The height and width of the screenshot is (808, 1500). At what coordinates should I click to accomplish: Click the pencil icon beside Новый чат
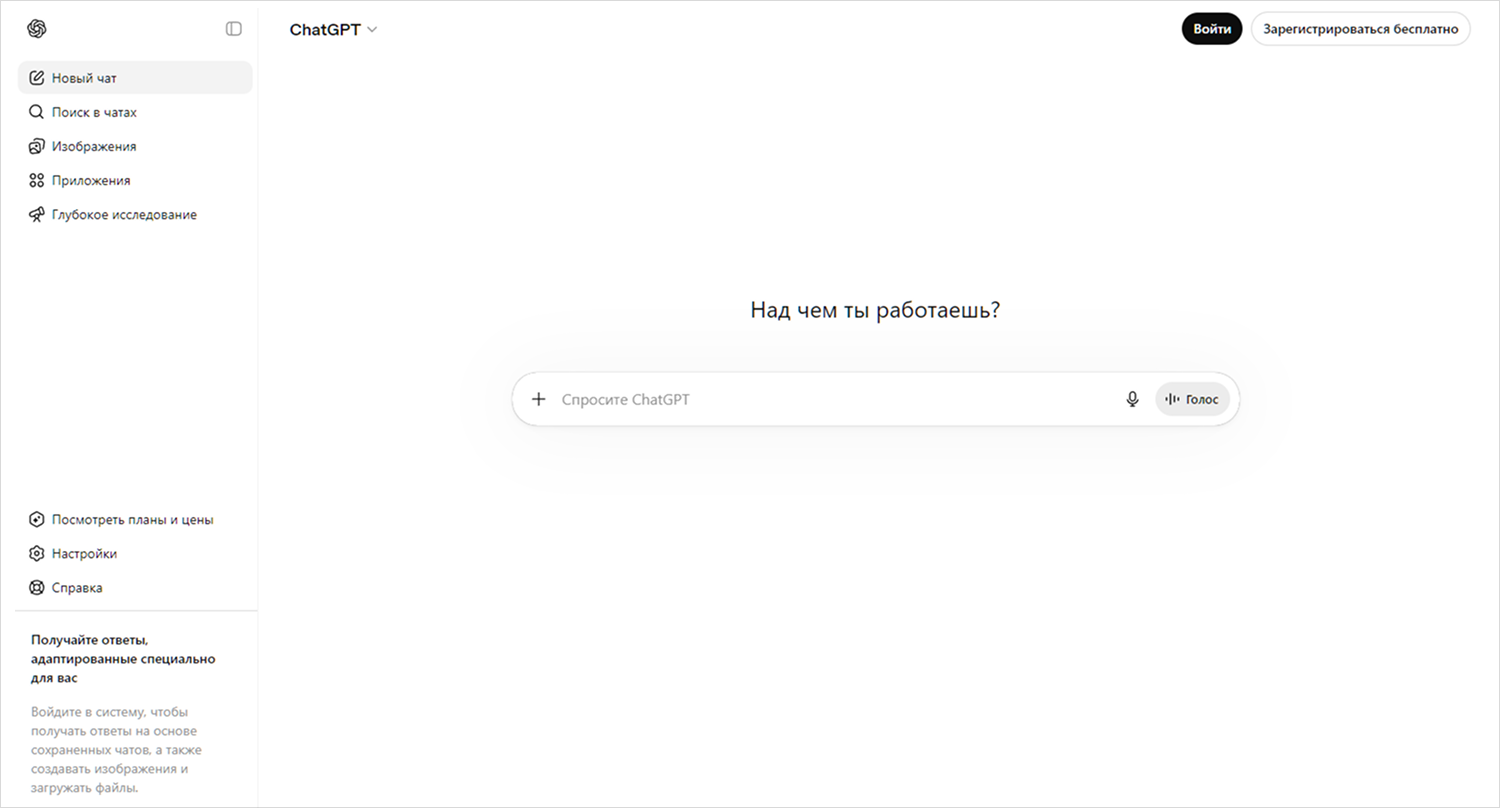tap(37, 78)
